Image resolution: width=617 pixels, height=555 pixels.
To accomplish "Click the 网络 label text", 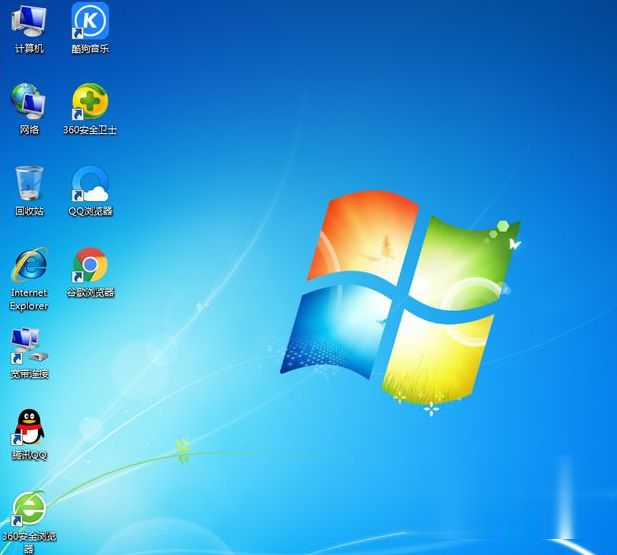I will (29, 130).
